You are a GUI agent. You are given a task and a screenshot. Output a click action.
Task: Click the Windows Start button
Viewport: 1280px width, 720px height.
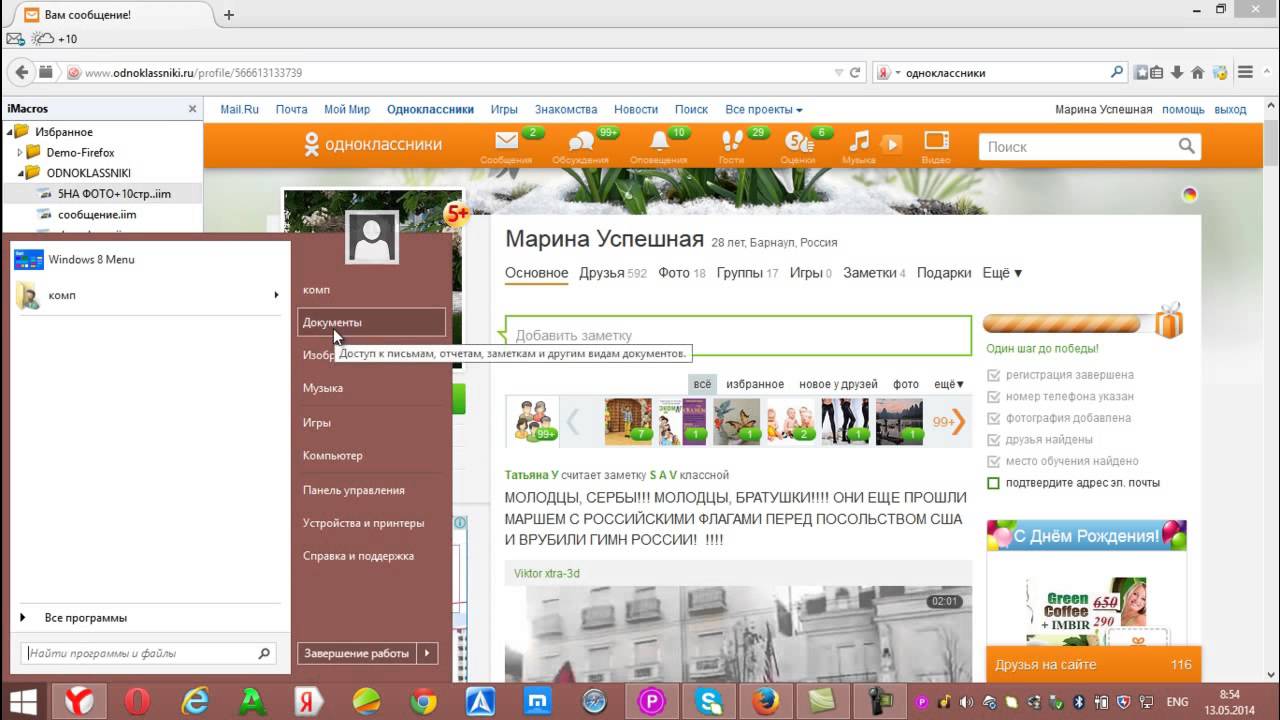pyautogui.click(x=24, y=702)
